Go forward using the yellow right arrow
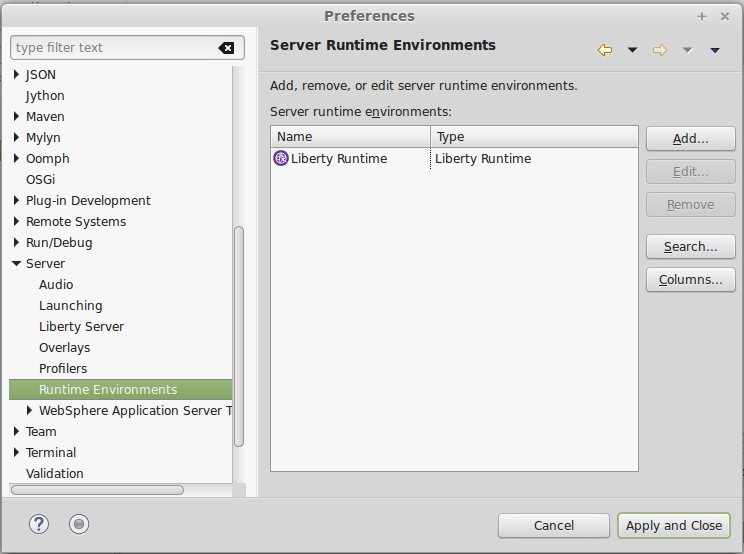 [x=660, y=50]
